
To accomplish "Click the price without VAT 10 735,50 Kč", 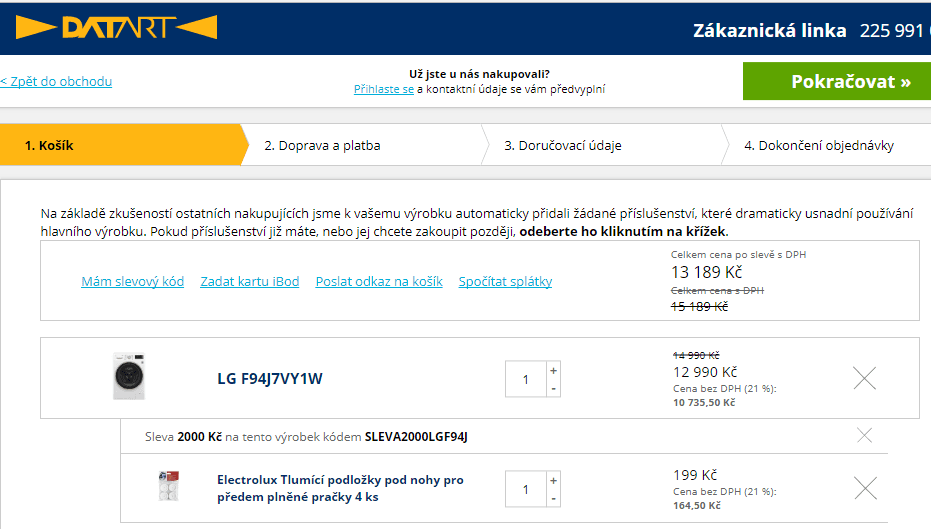I will [x=704, y=403].
